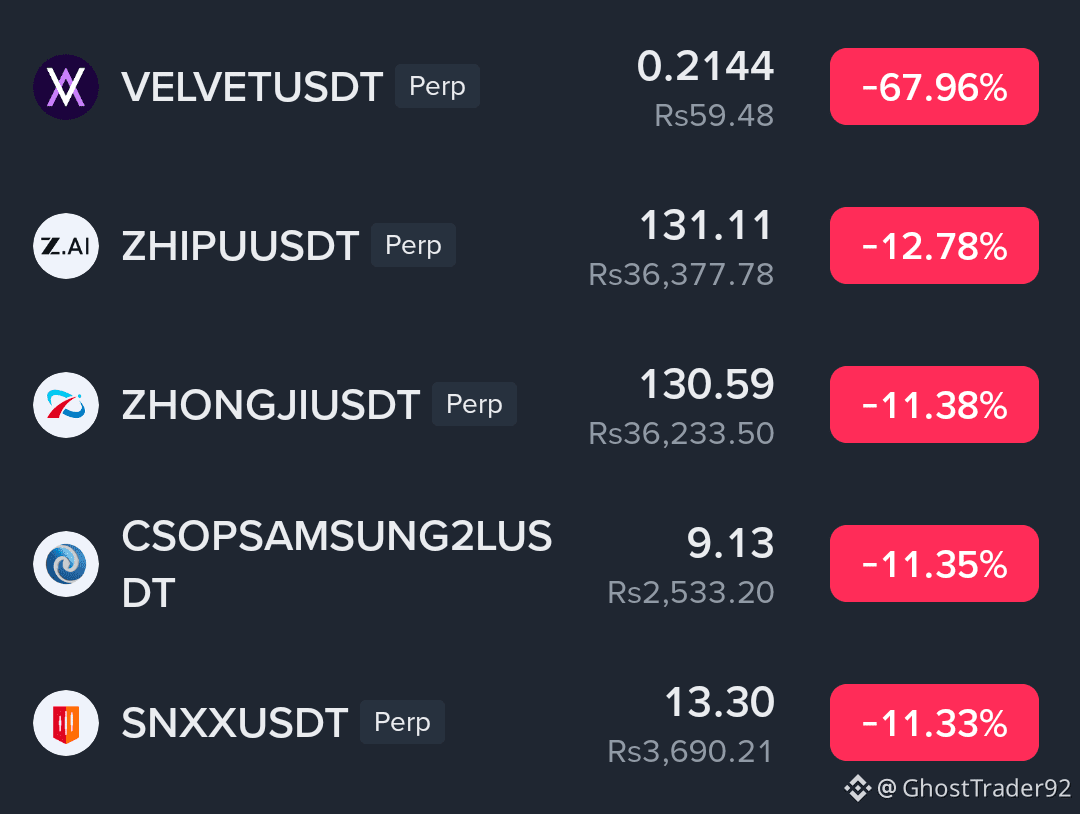Click the Perp tag beside VELVETUSDT
Screen dimensions: 1080x814
(437, 86)
